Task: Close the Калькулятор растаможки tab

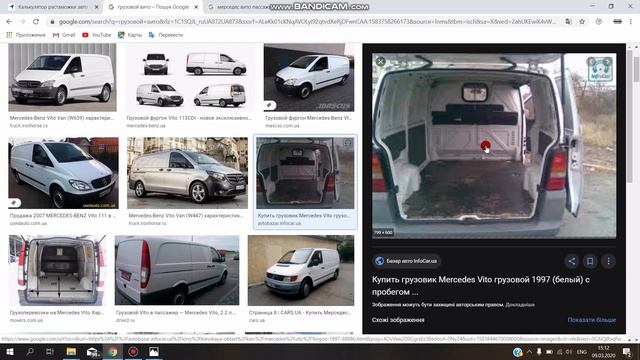Action: (97, 7)
